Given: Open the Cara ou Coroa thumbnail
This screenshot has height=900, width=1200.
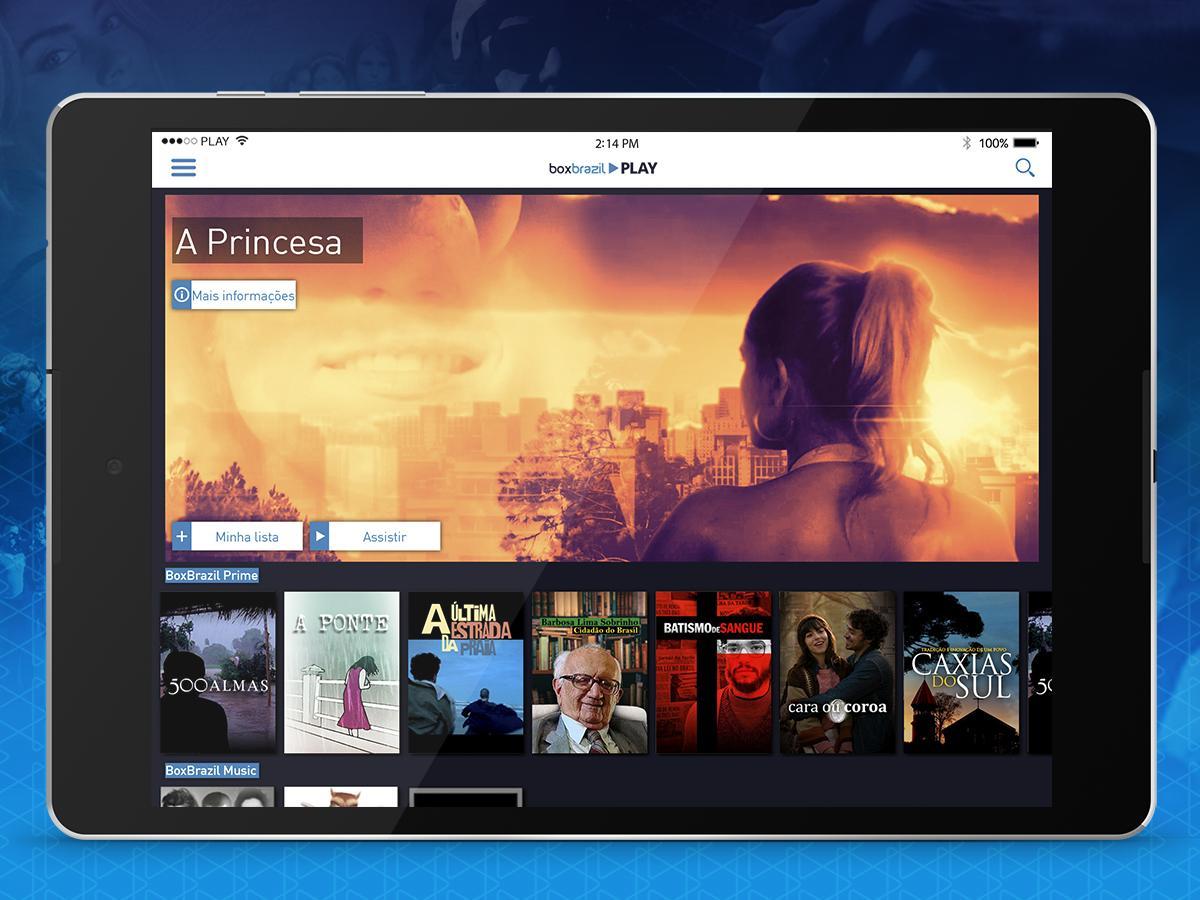Looking at the screenshot, I should point(838,672).
